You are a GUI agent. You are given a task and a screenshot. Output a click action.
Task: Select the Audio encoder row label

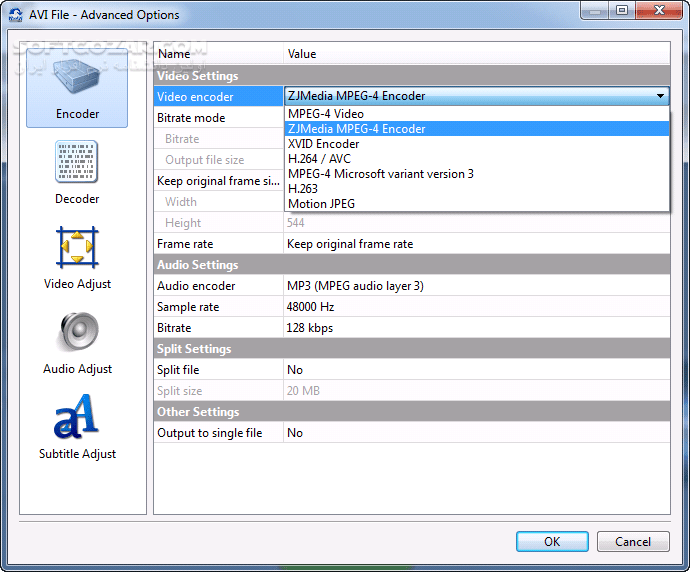pos(218,286)
